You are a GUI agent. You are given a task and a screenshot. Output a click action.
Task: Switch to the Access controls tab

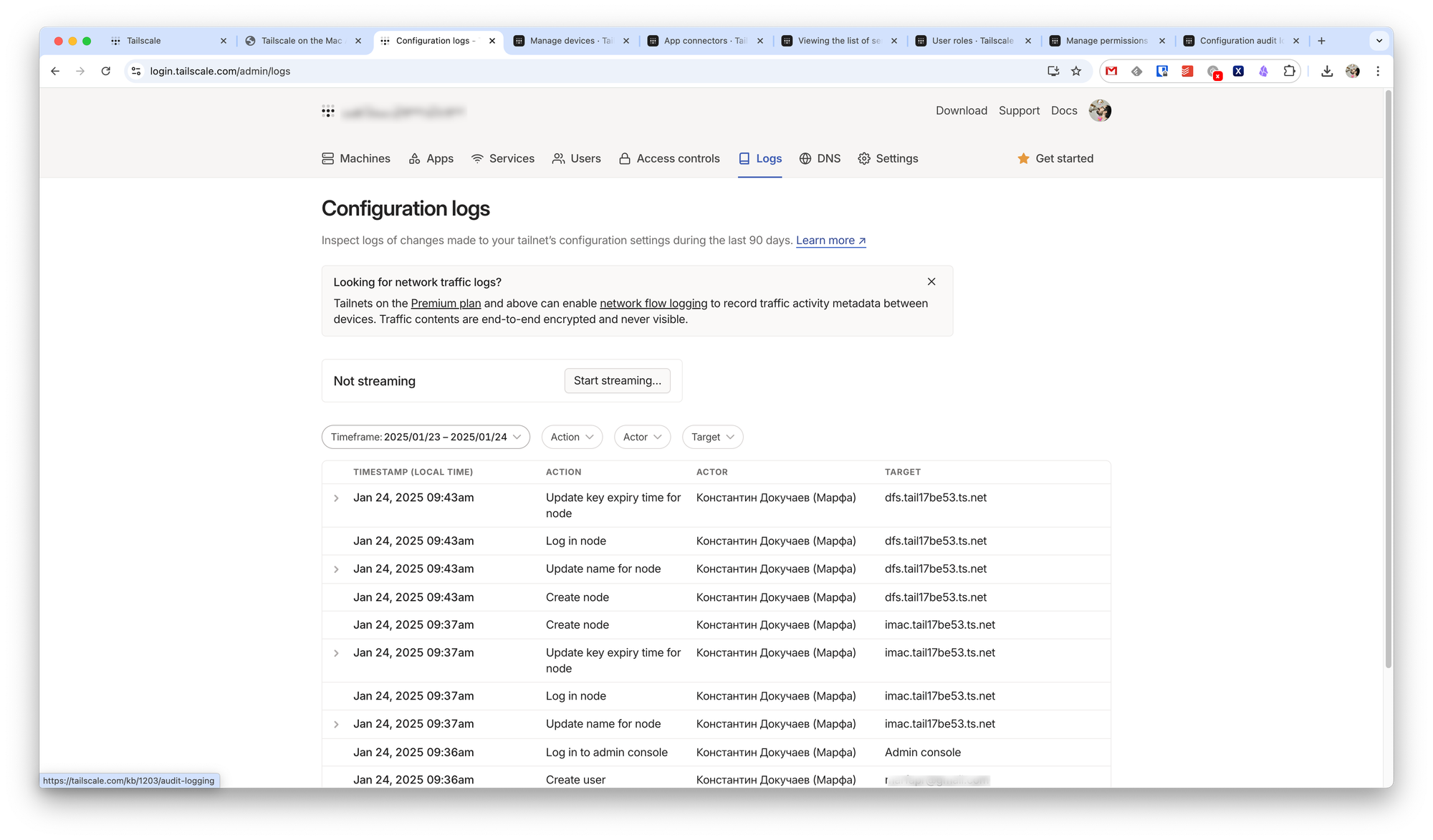pos(669,158)
